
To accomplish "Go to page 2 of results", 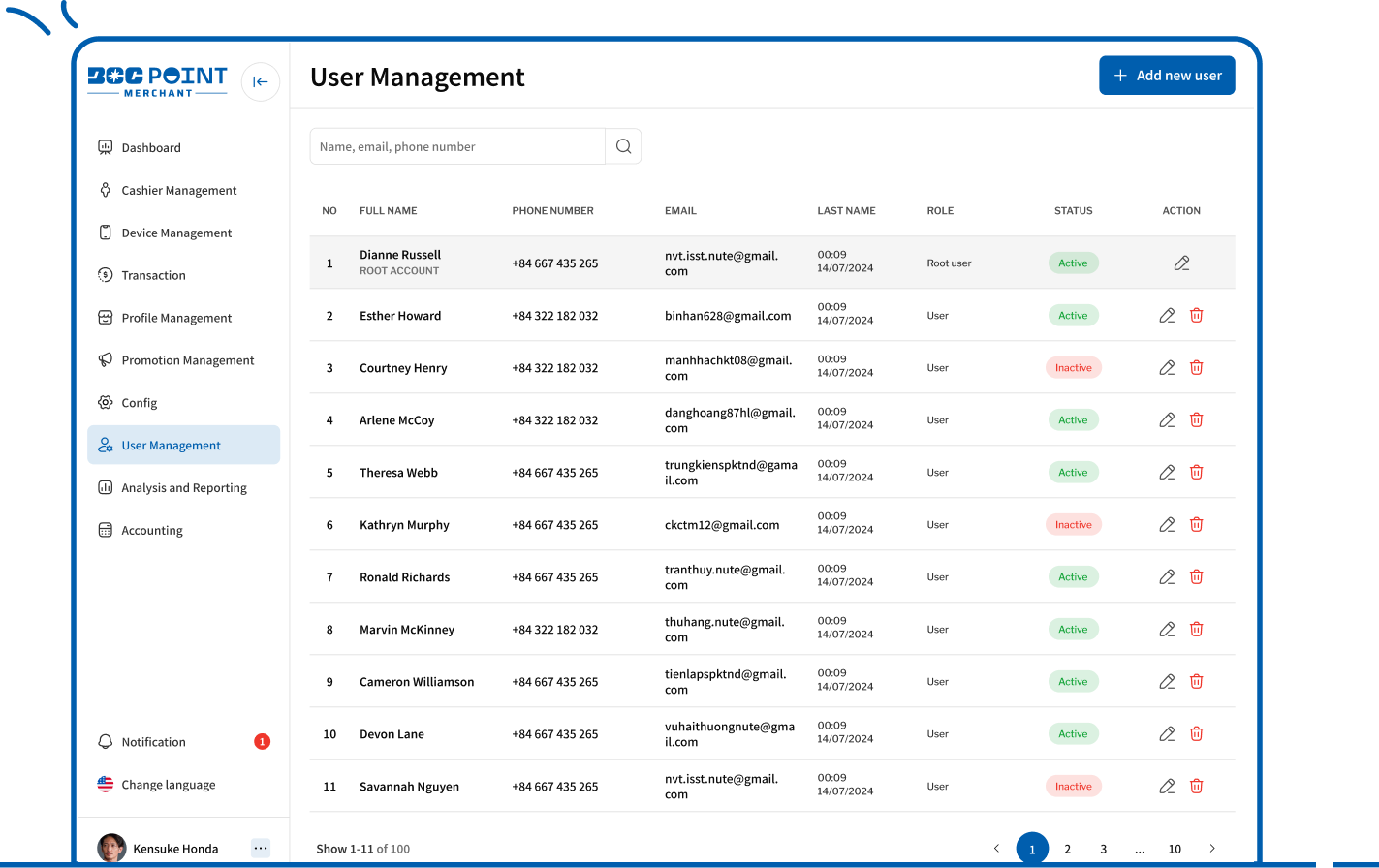I will point(1067,849).
